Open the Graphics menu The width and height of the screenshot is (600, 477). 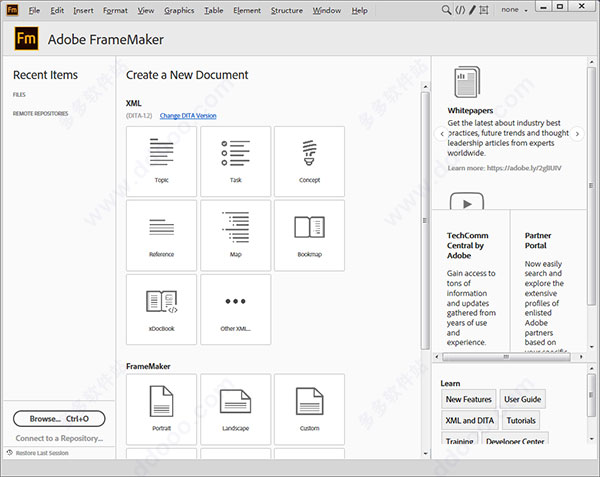[179, 10]
